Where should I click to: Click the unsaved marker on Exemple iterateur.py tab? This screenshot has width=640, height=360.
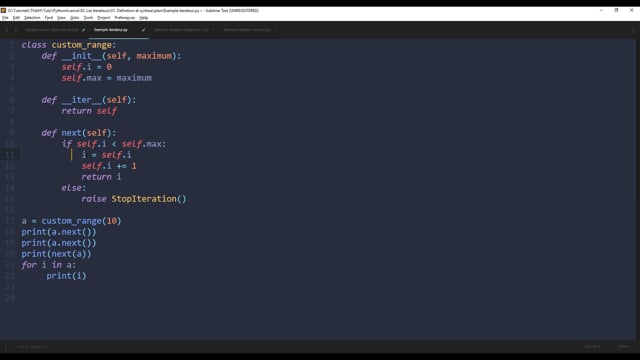pos(143,30)
